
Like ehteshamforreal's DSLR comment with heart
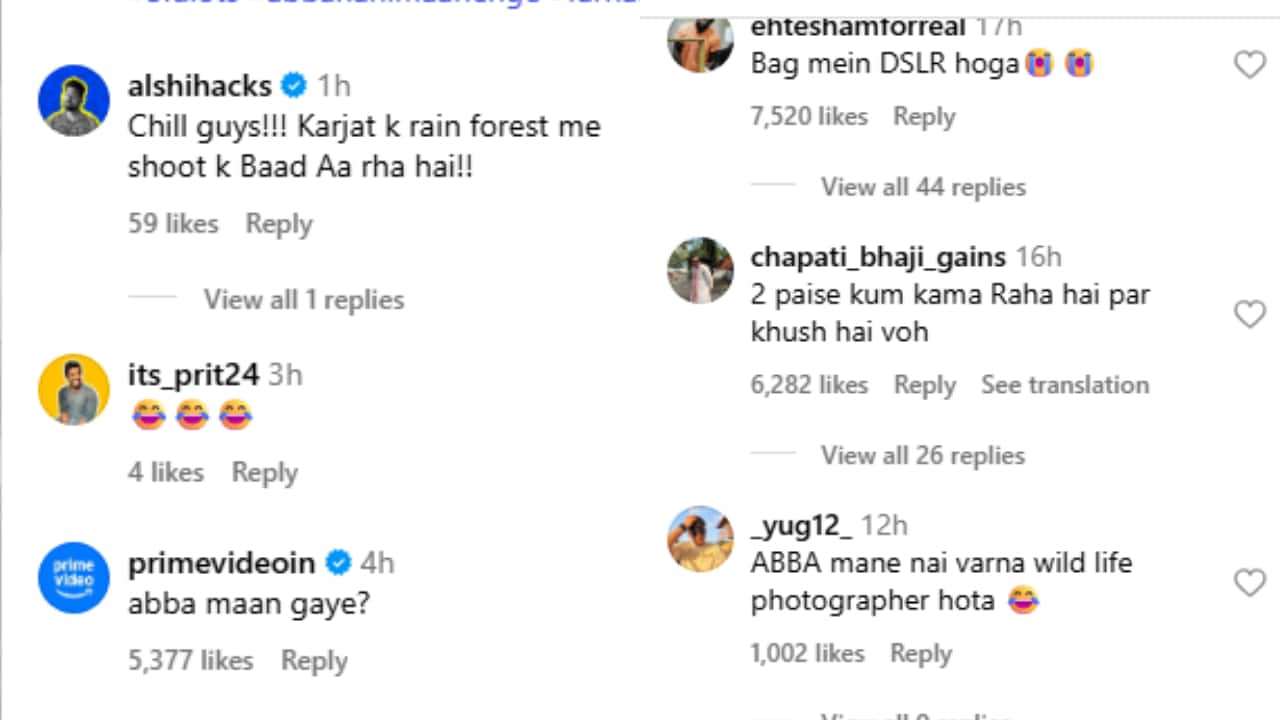[1249, 65]
